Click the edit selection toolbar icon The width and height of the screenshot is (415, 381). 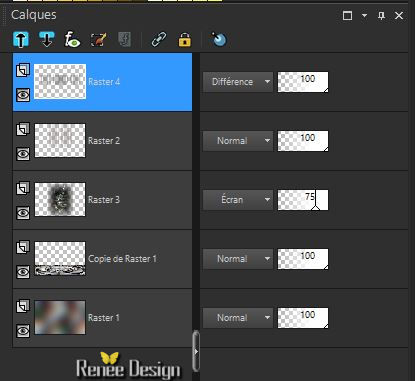point(99,39)
